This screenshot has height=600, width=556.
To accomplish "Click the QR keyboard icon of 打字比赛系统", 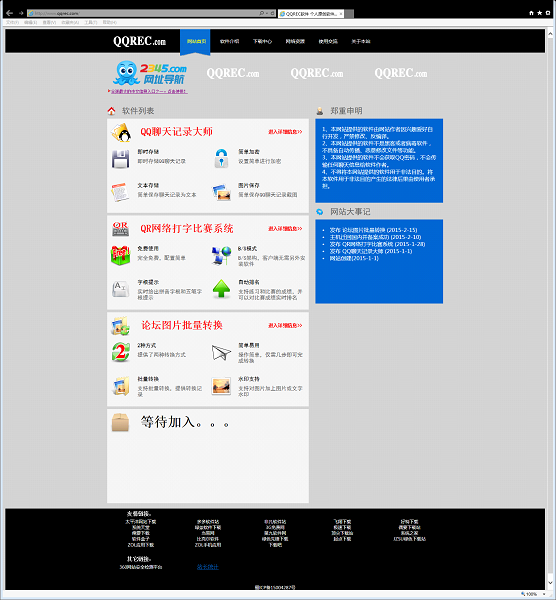I will [x=121, y=229].
